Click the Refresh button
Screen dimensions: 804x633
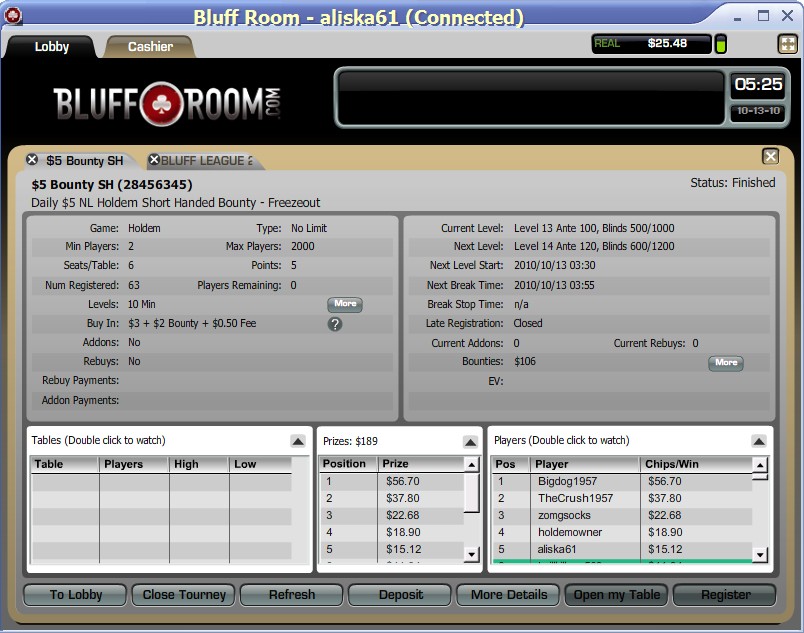(x=292, y=595)
